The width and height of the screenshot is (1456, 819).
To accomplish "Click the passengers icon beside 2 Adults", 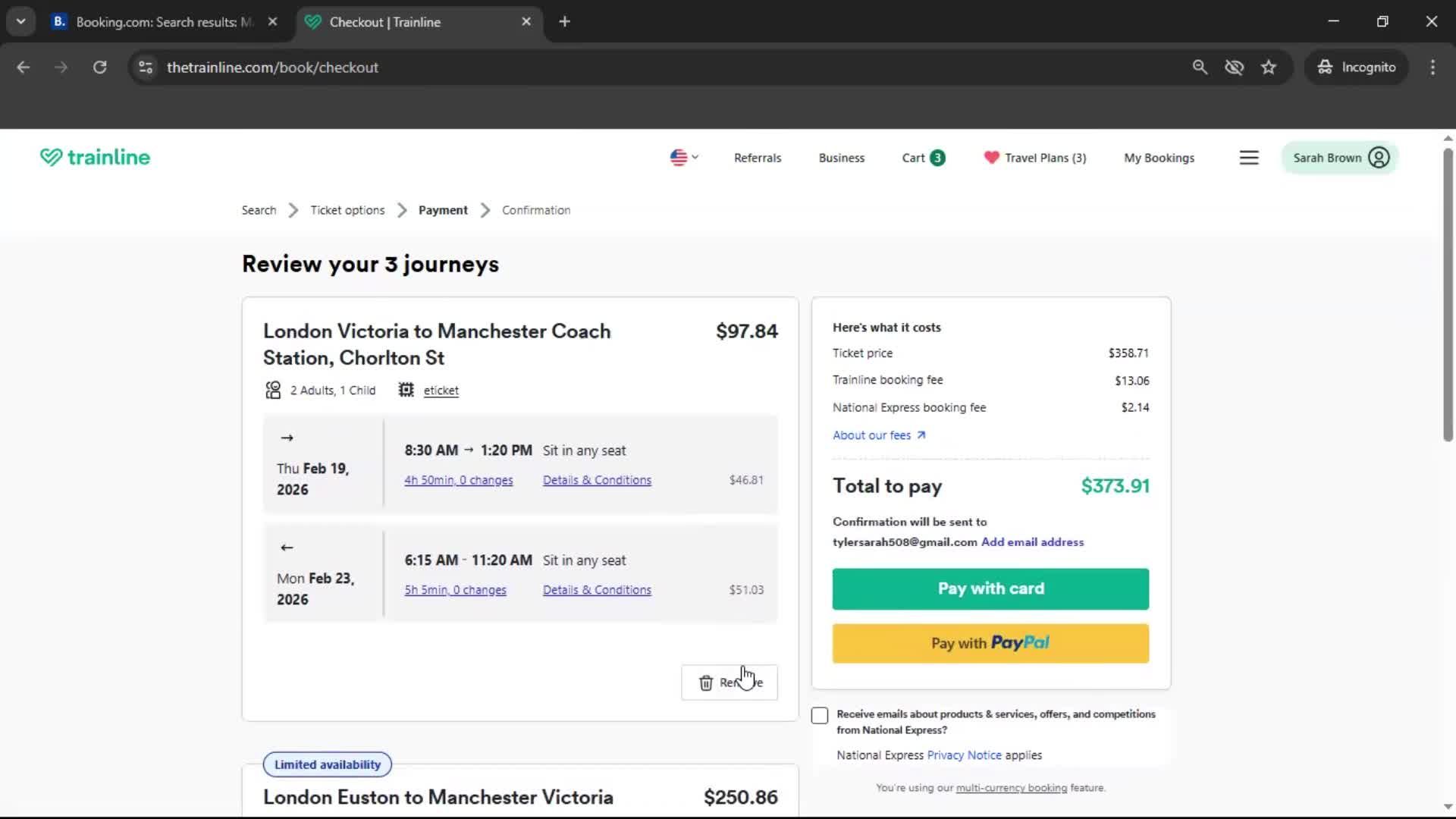I will point(273,390).
